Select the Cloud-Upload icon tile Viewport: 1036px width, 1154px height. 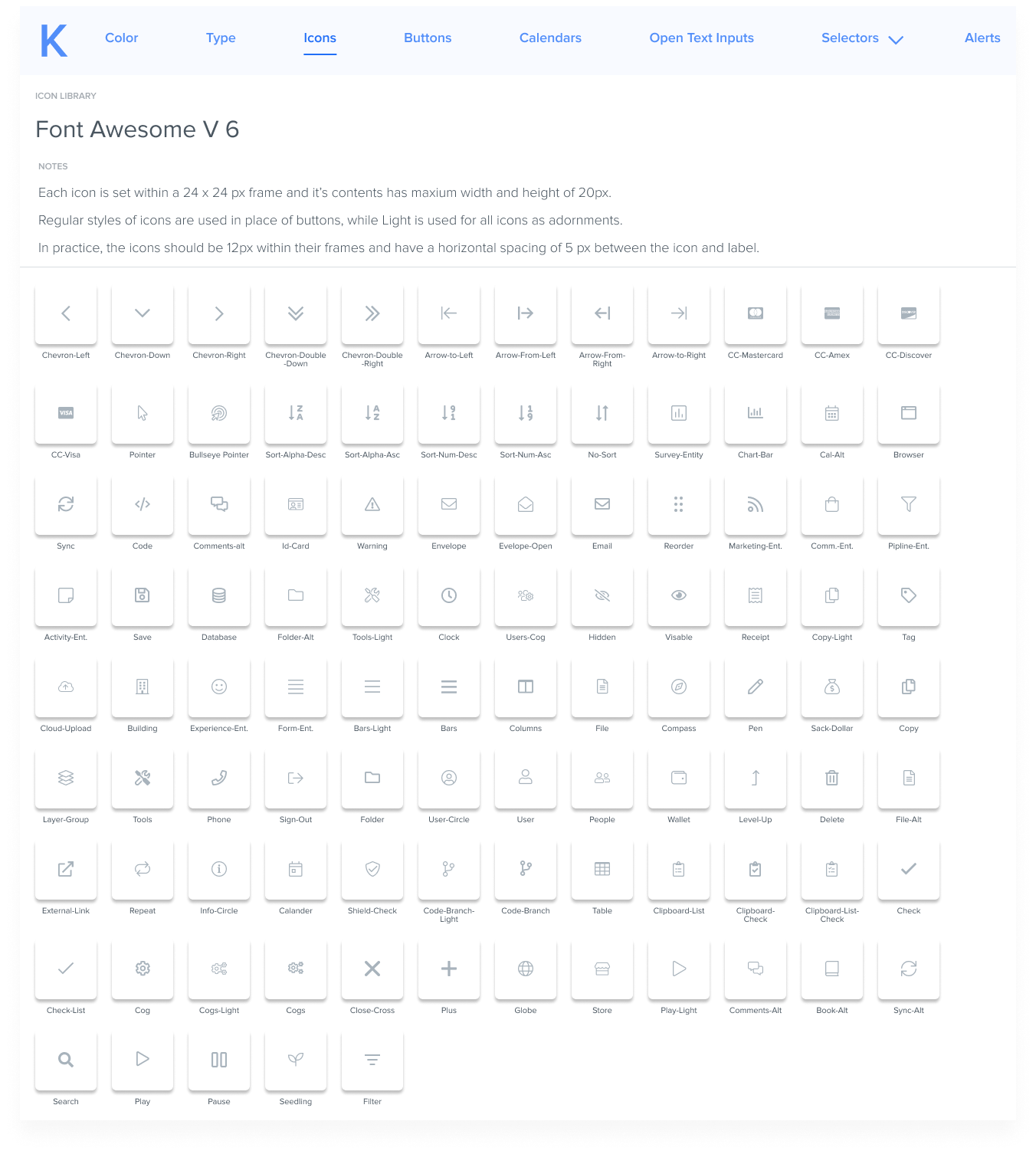point(66,687)
